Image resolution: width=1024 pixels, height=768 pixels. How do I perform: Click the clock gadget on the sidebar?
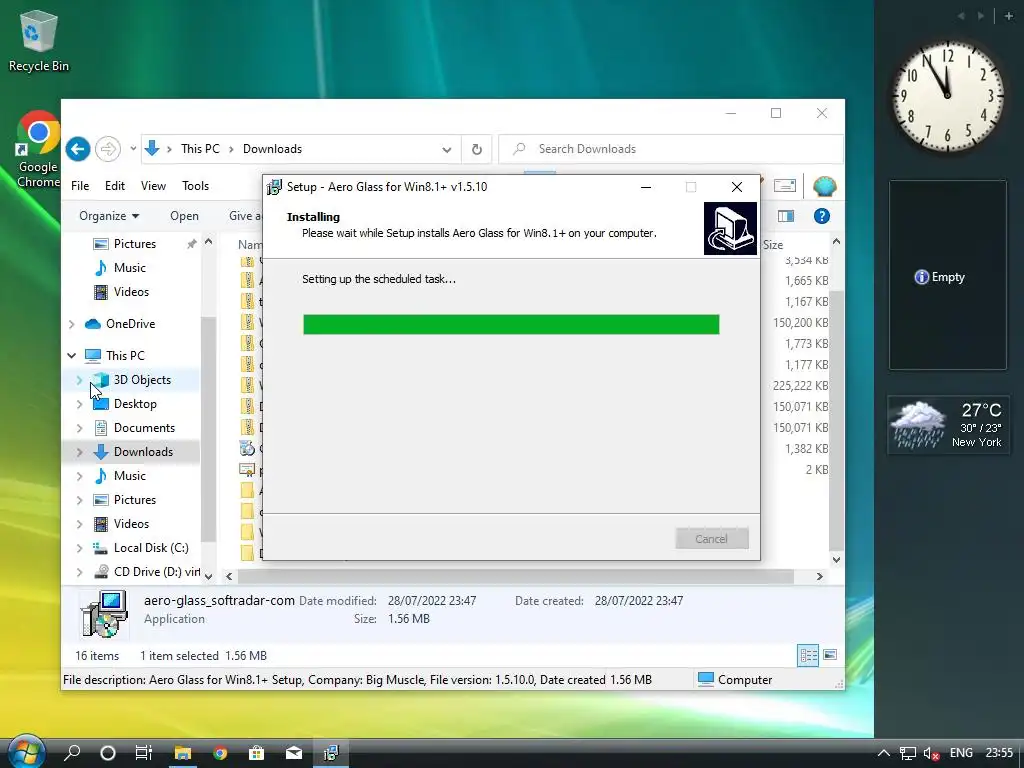947,96
